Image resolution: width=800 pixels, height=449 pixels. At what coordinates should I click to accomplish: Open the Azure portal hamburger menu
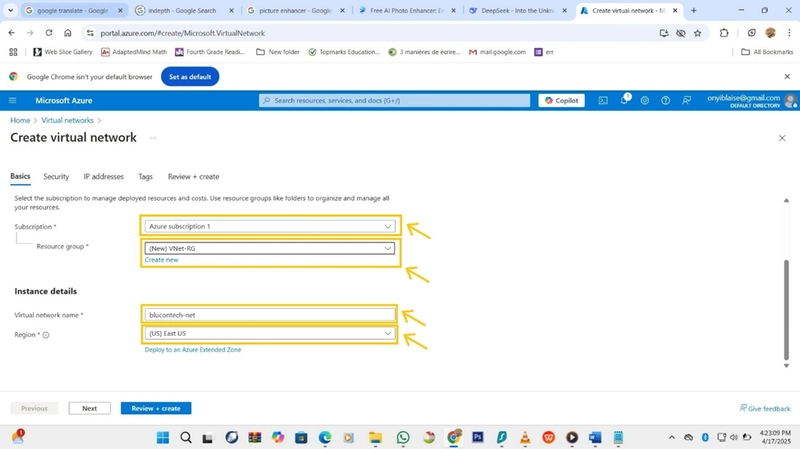pos(13,101)
